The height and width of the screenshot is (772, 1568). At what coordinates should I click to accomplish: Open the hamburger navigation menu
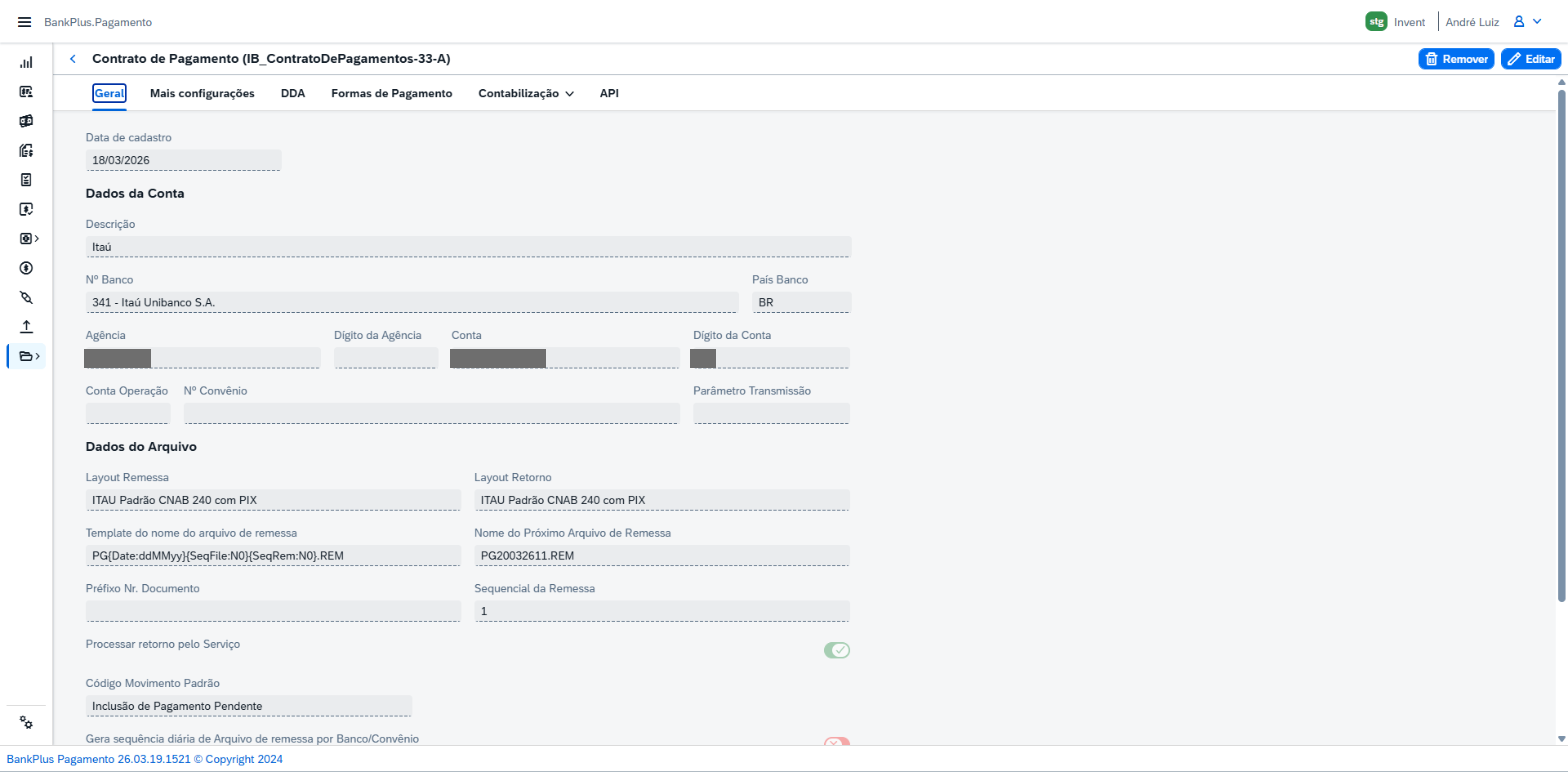[25, 22]
